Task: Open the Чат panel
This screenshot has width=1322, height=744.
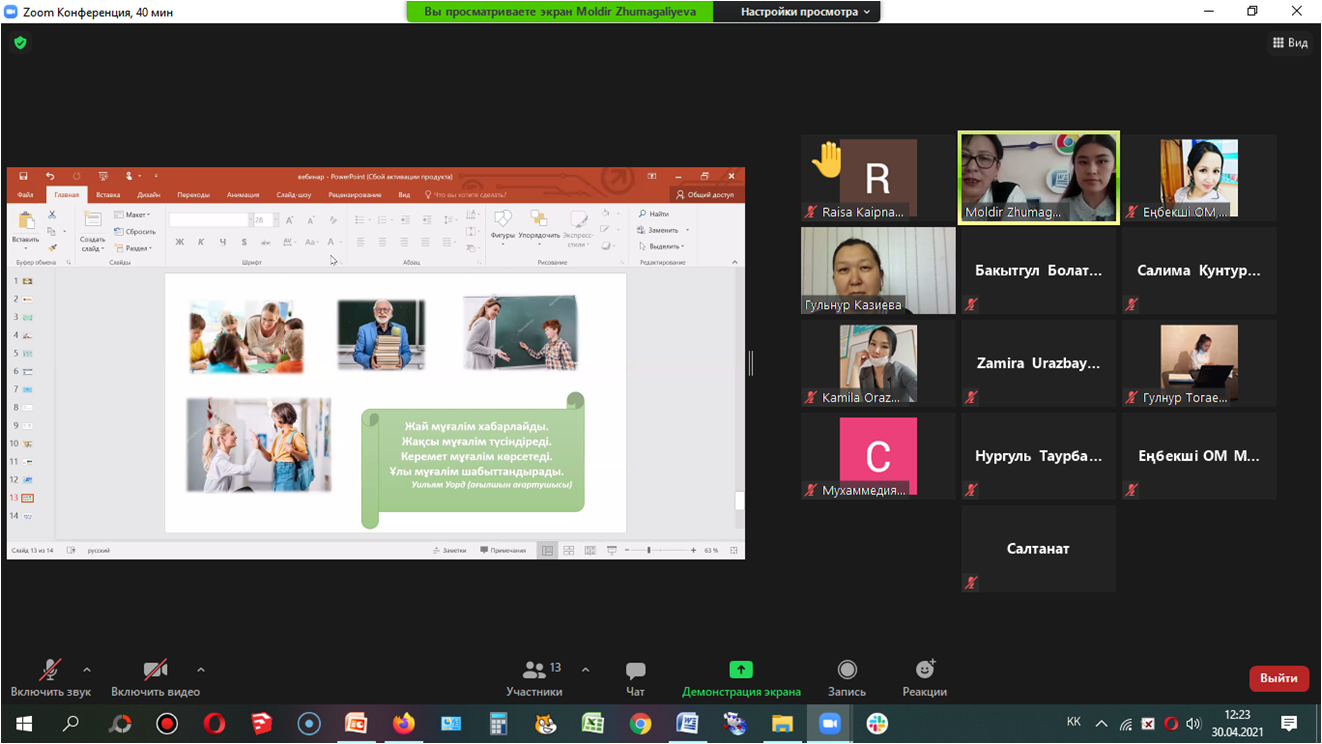Action: pos(635,677)
